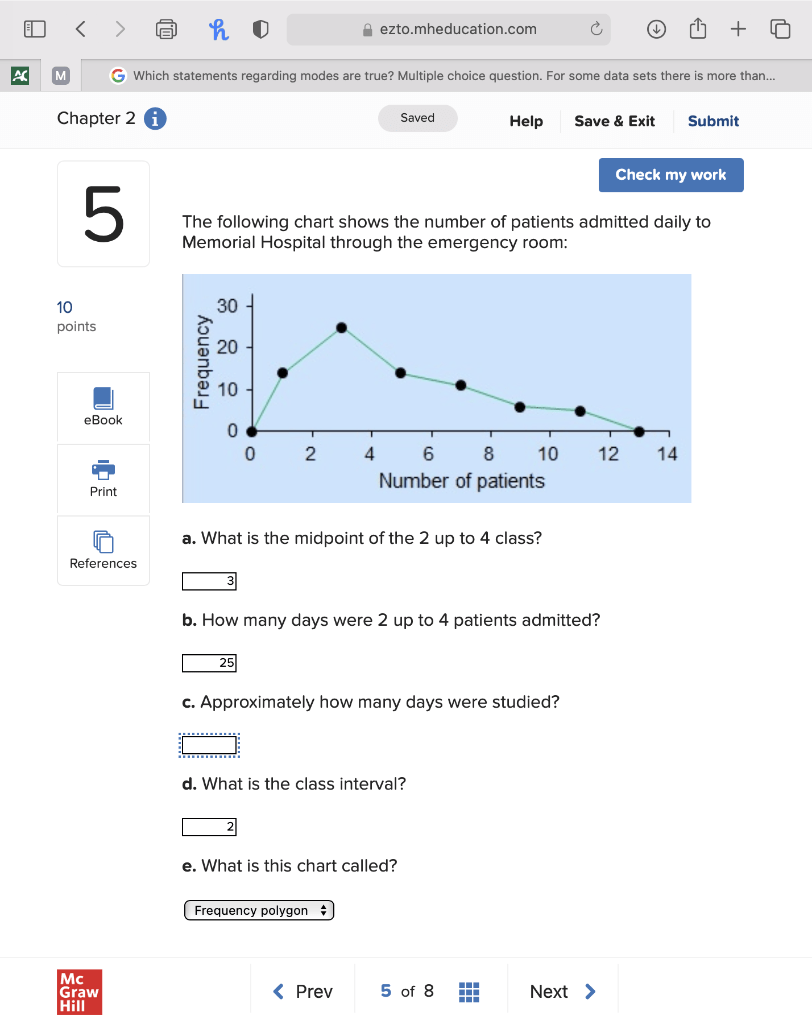This screenshot has width=812, height=1024.
Task: Open the Honey extension icon
Action: (x=218, y=29)
